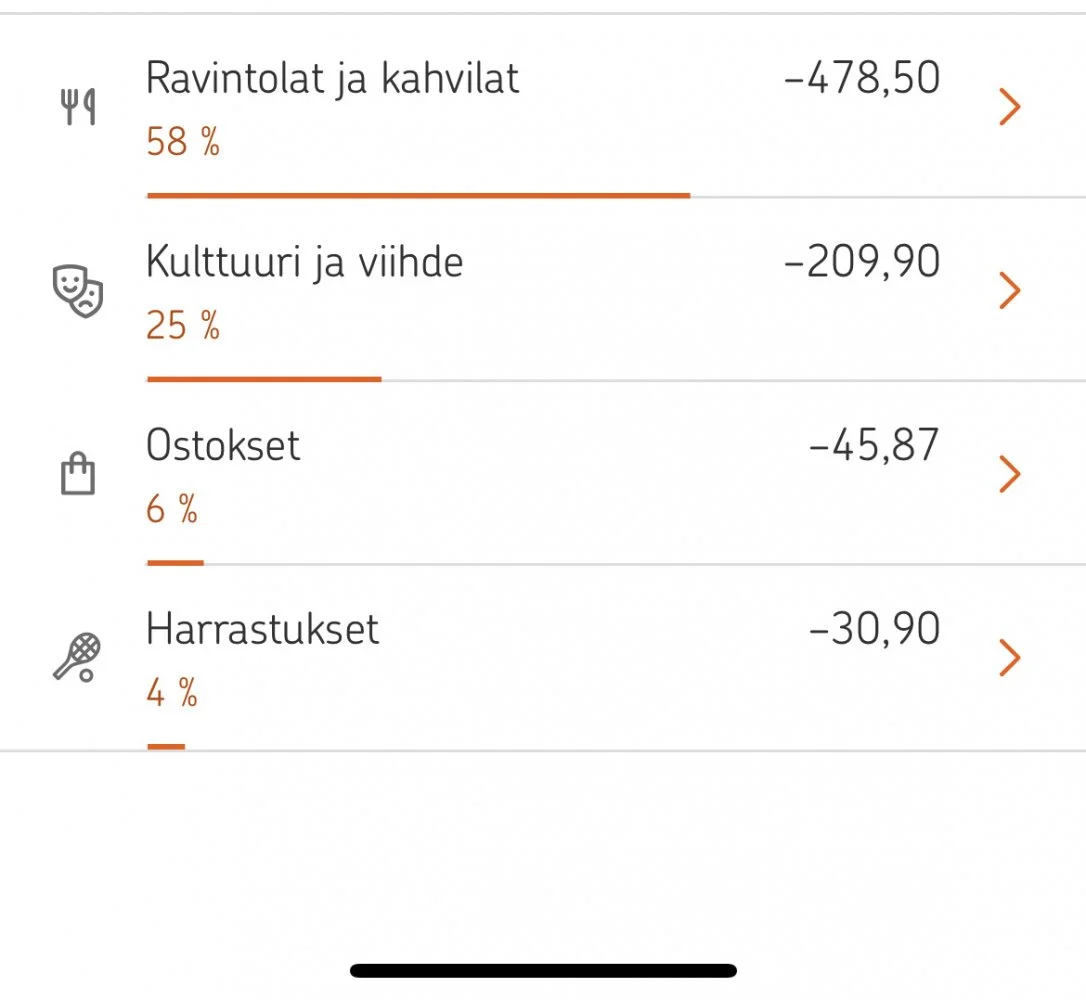Screen dimensions: 1086x1000
Task: Expand Harrastukset chevron arrow
Action: click(x=1010, y=658)
